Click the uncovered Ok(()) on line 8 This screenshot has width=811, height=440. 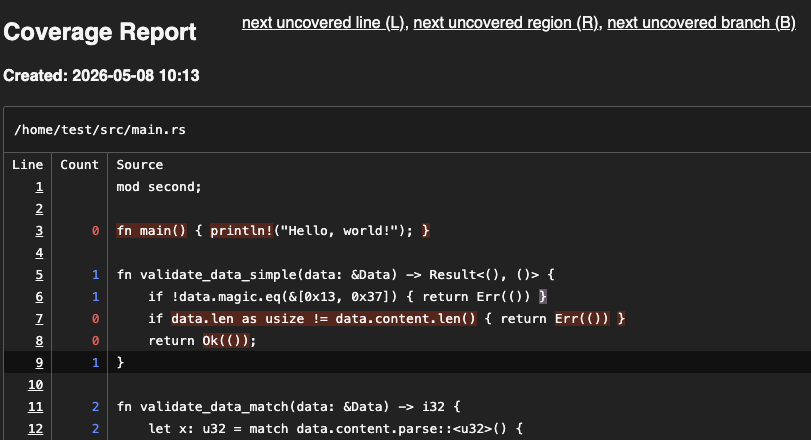[x=226, y=341]
